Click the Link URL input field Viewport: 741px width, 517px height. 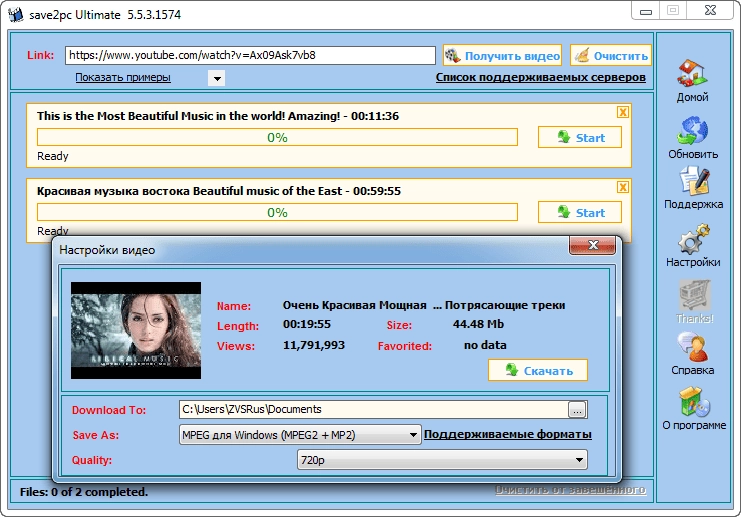pyautogui.click(x=250, y=55)
